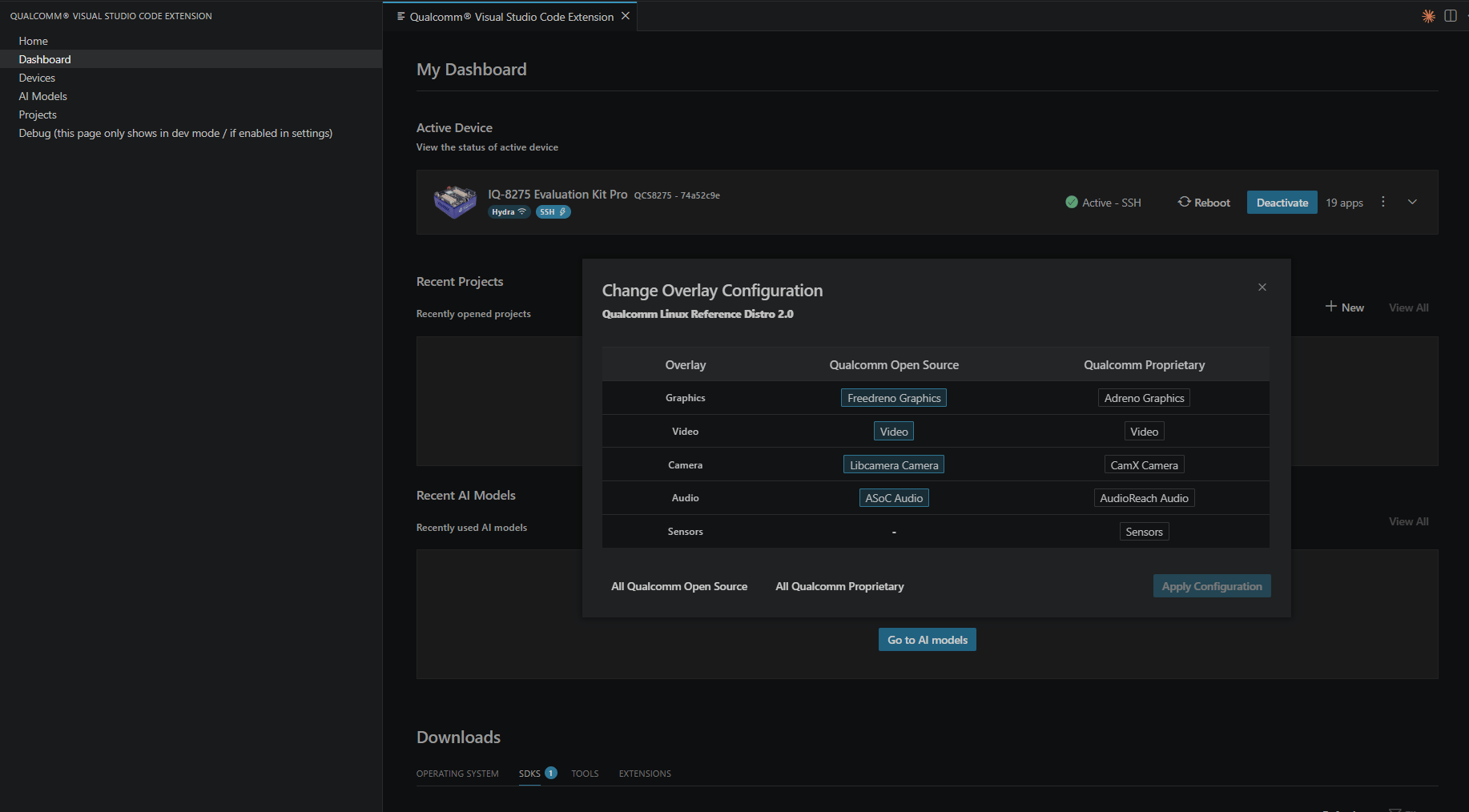Open AI Models in sidebar
This screenshot has width=1469, height=812.
coord(191,96)
